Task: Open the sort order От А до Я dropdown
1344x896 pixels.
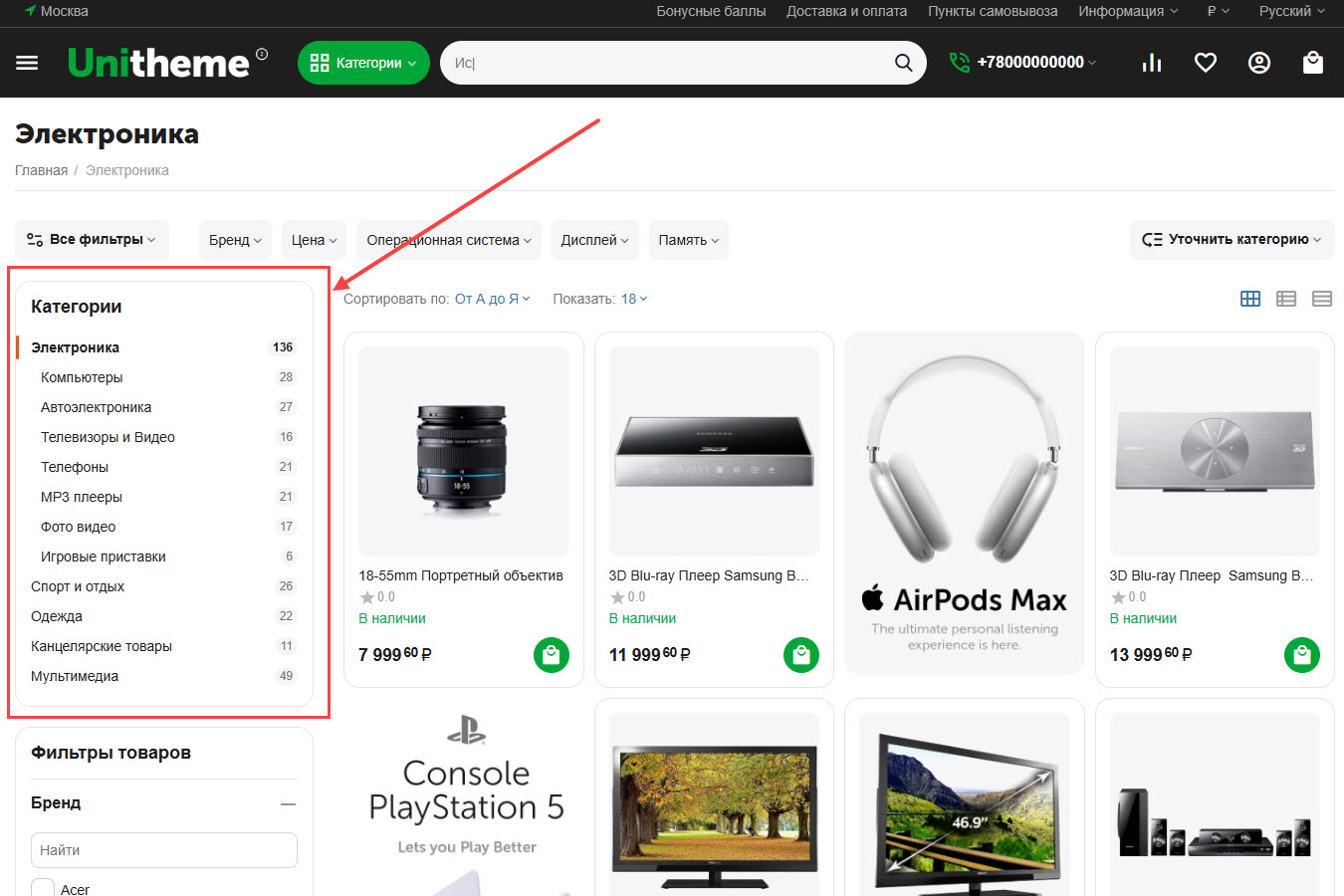Action: (x=492, y=299)
